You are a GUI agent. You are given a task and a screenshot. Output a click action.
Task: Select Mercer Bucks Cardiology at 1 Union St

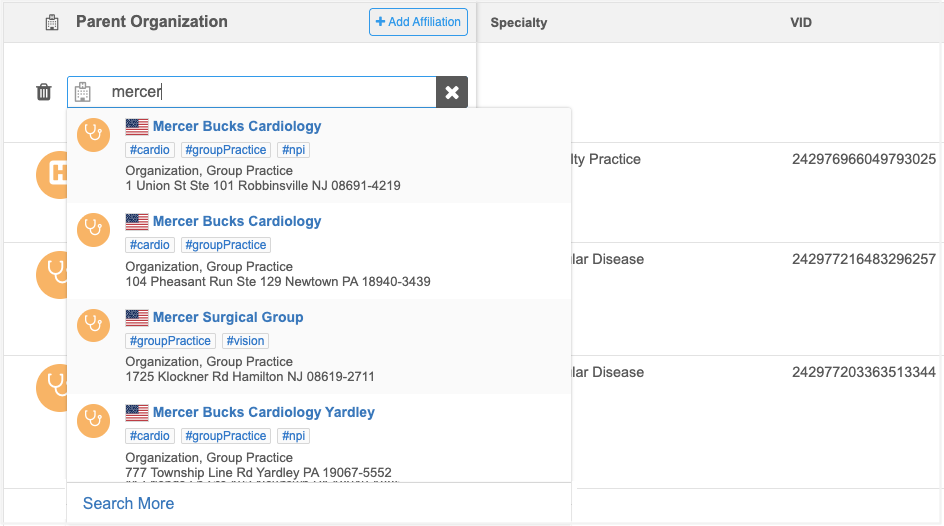(x=237, y=126)
